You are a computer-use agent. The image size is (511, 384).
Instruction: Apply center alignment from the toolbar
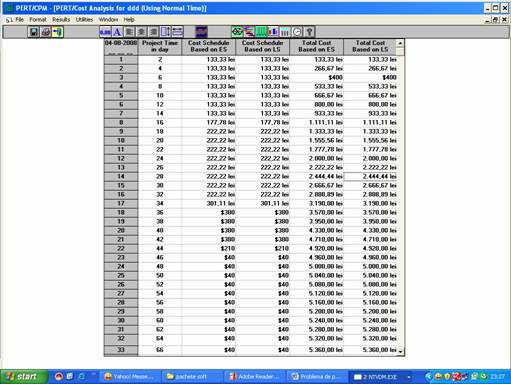tap(141, 32)
